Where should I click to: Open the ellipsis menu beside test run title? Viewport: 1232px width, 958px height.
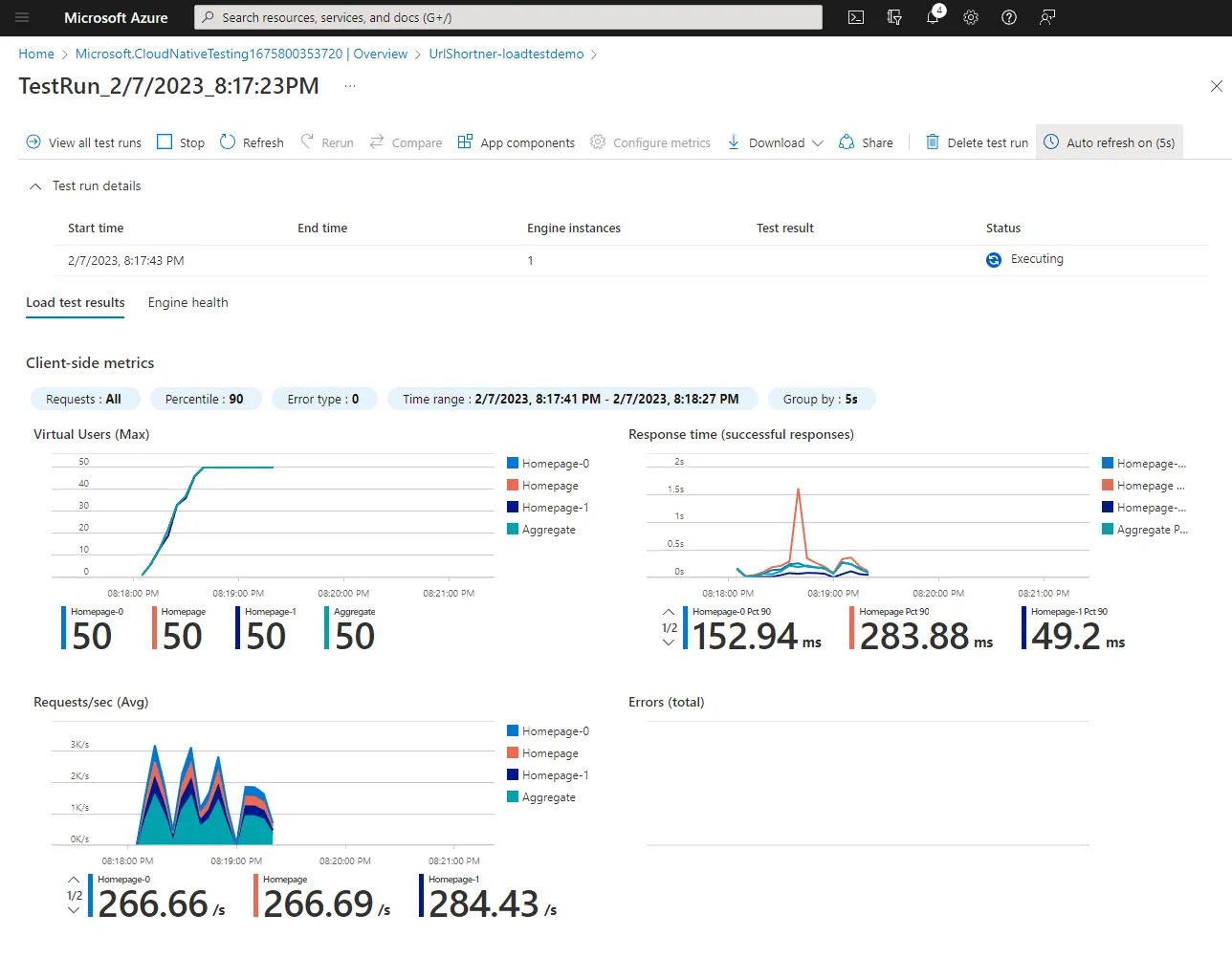[350, 86]
